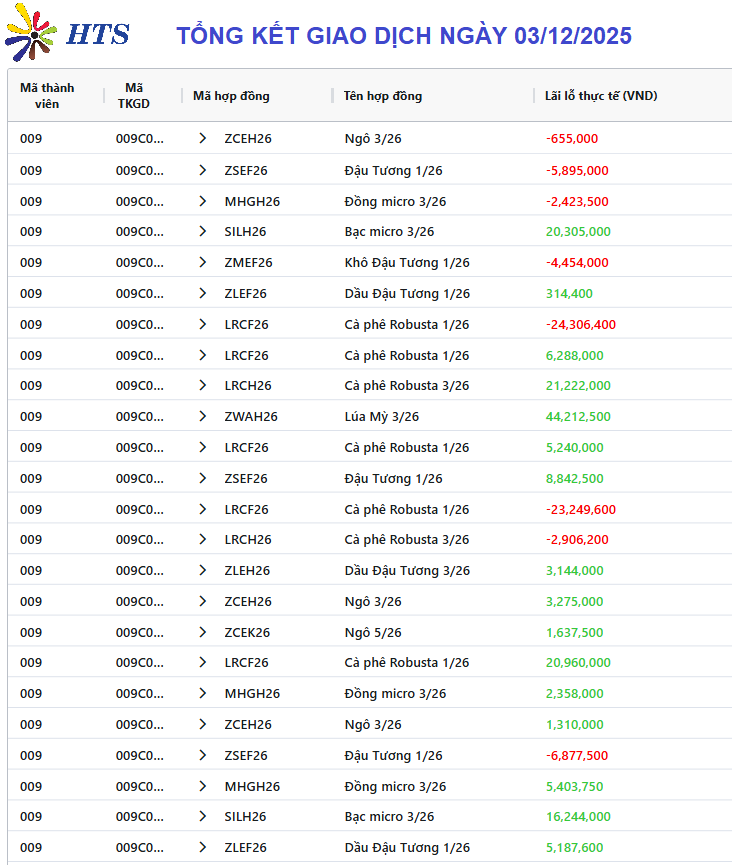This screenshot has height=865, width=732.
Task: Click the HTS logo
Action: pyautogui.click(x=66, y=34)
